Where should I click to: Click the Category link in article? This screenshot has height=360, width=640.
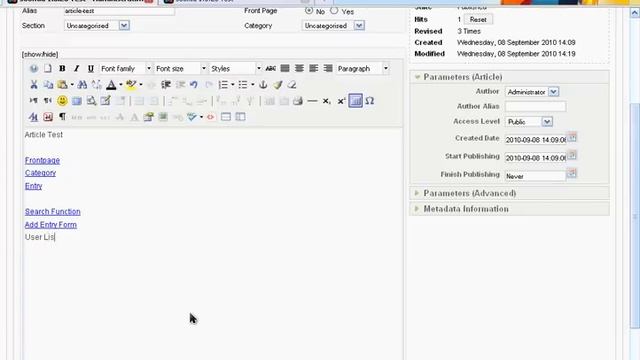40,173
